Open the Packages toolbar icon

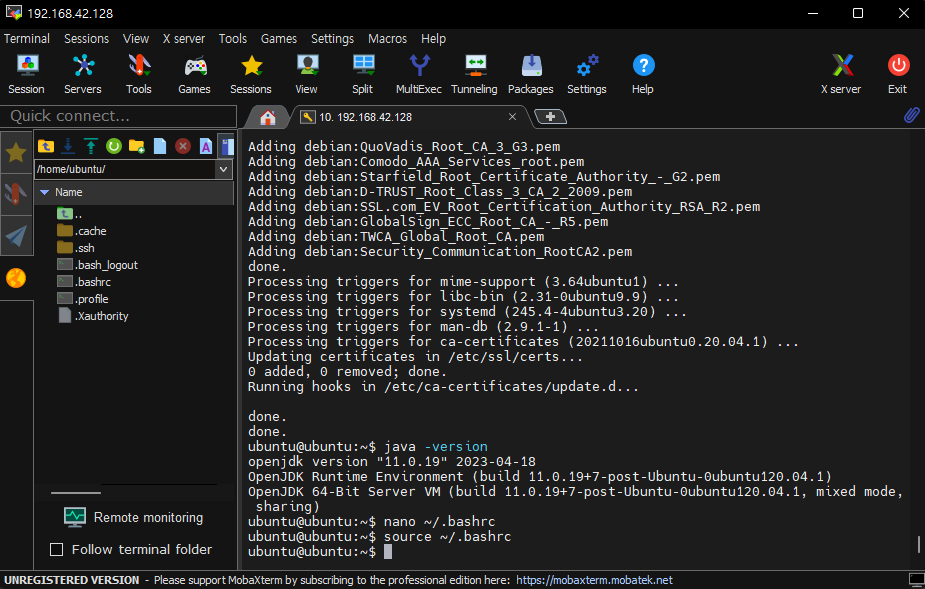coord(531,74)
